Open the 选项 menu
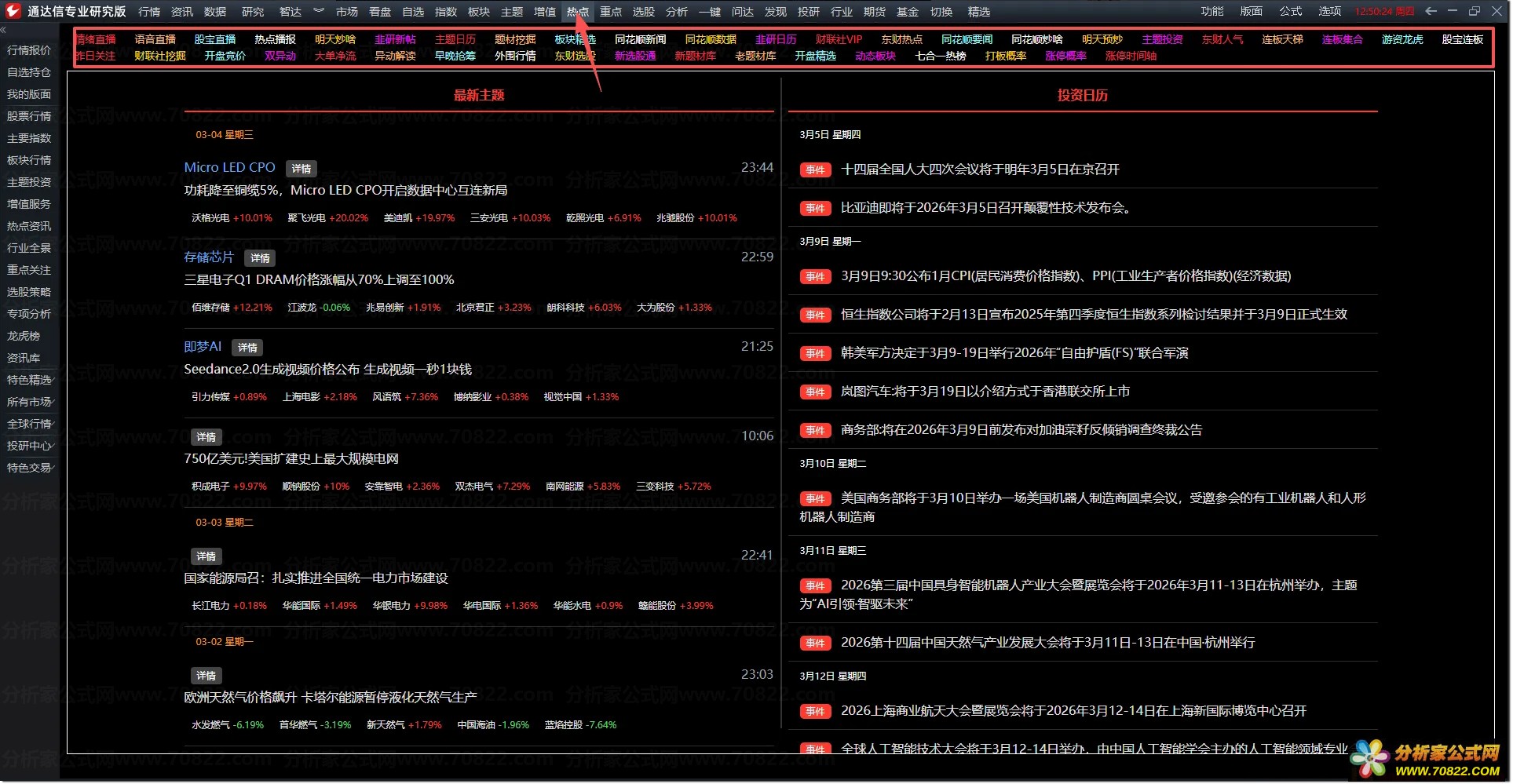 (x=1329, y=11)
